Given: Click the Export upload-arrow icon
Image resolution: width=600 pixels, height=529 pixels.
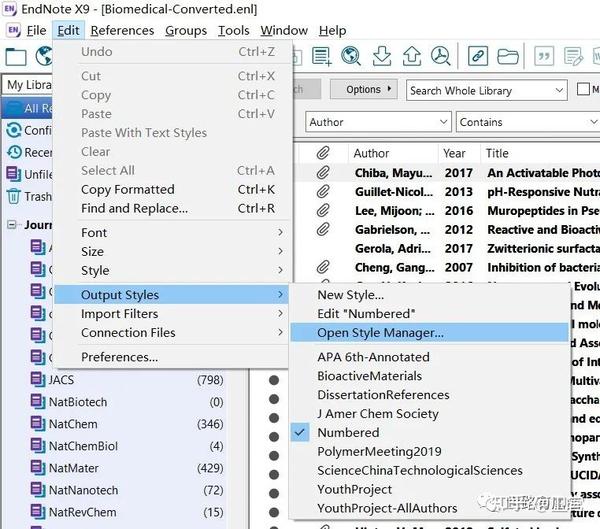Looking at the screenshot, I should coord(411,56).
